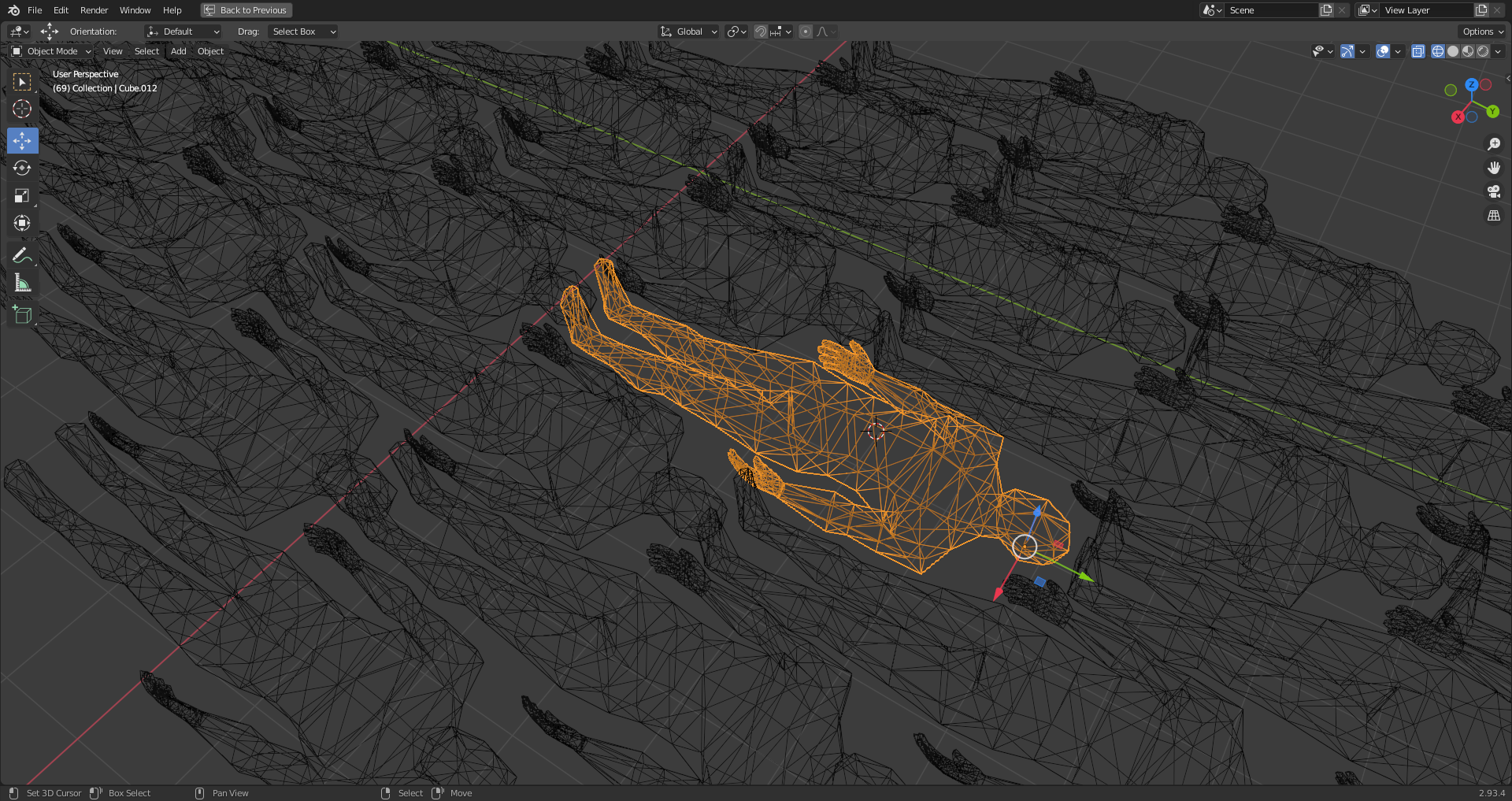Click the View Layer name field
This screenshot has height=801, width=1512.
point(1426,10)
